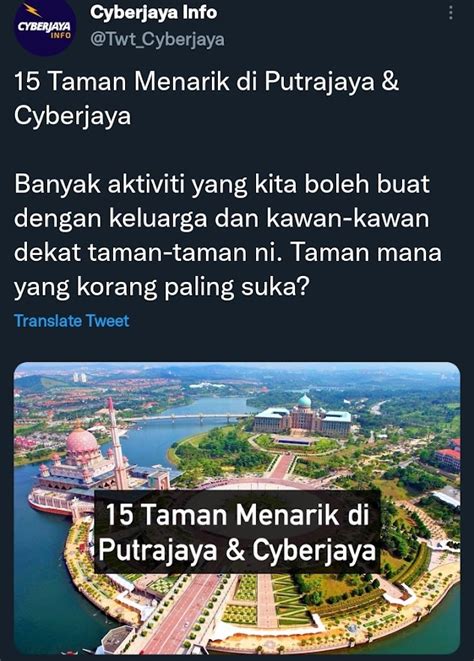Open the Cyberjaya Info profile avatar
Screen dimensions: 474x661
(45, 28)
